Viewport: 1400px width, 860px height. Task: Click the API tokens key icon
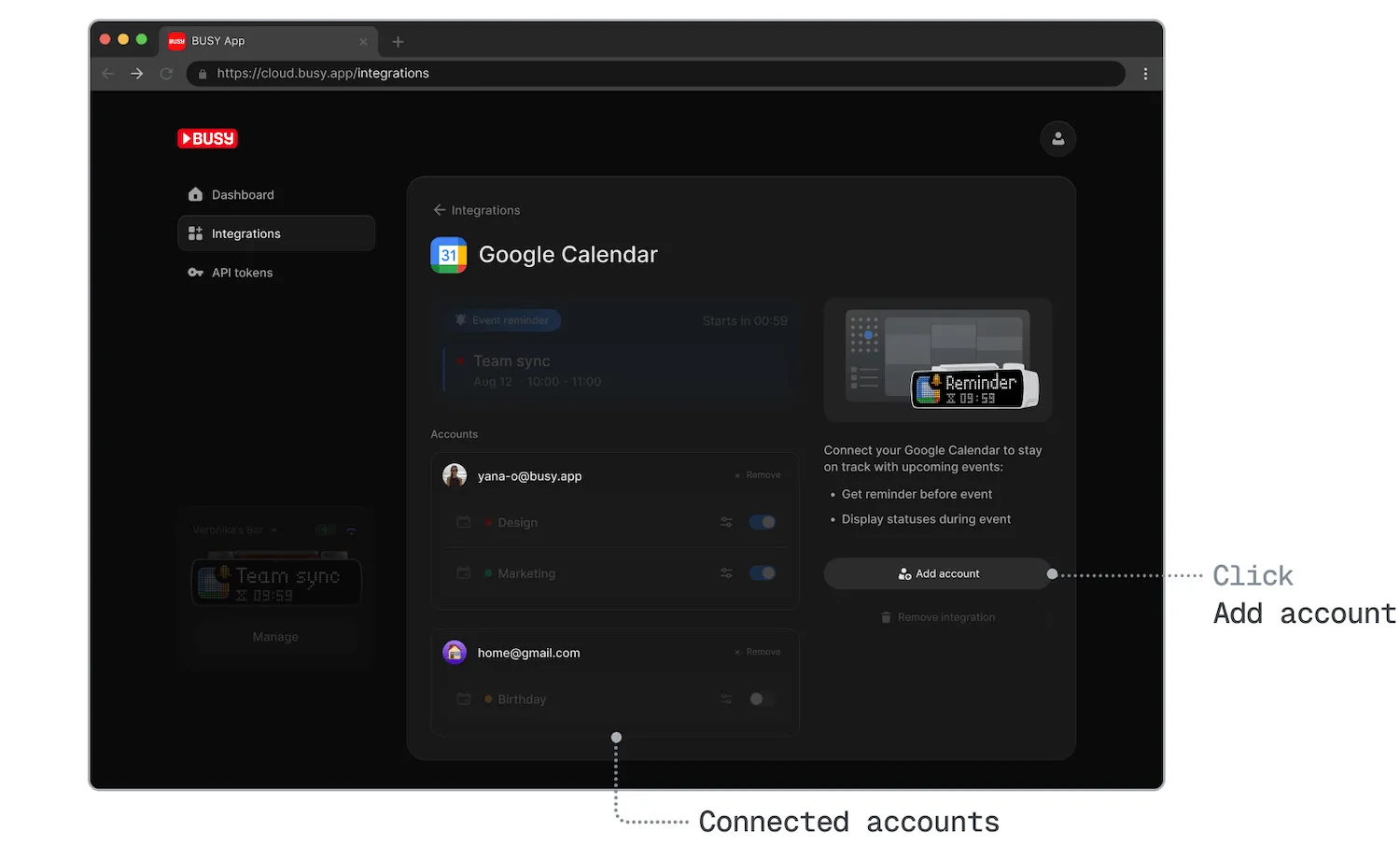[195, 273]
